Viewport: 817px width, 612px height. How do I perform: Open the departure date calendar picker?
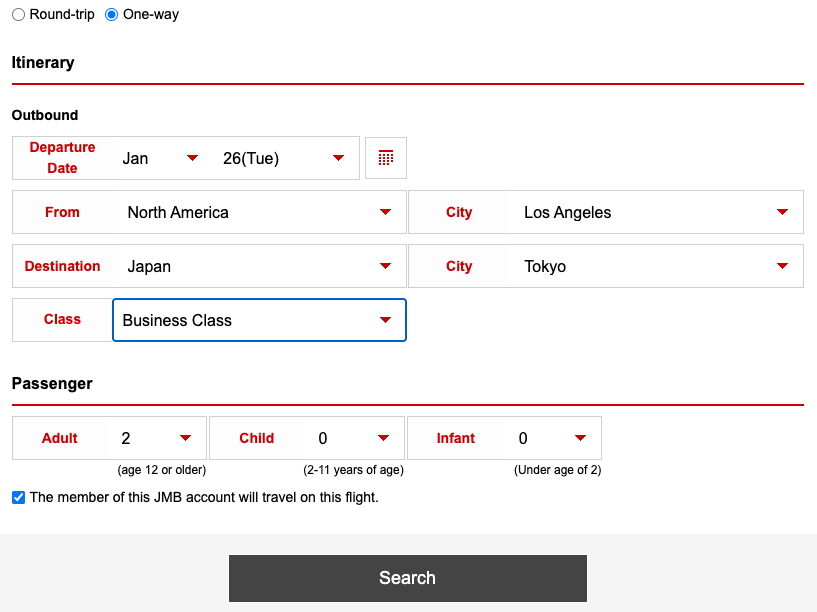click(385, 157)
